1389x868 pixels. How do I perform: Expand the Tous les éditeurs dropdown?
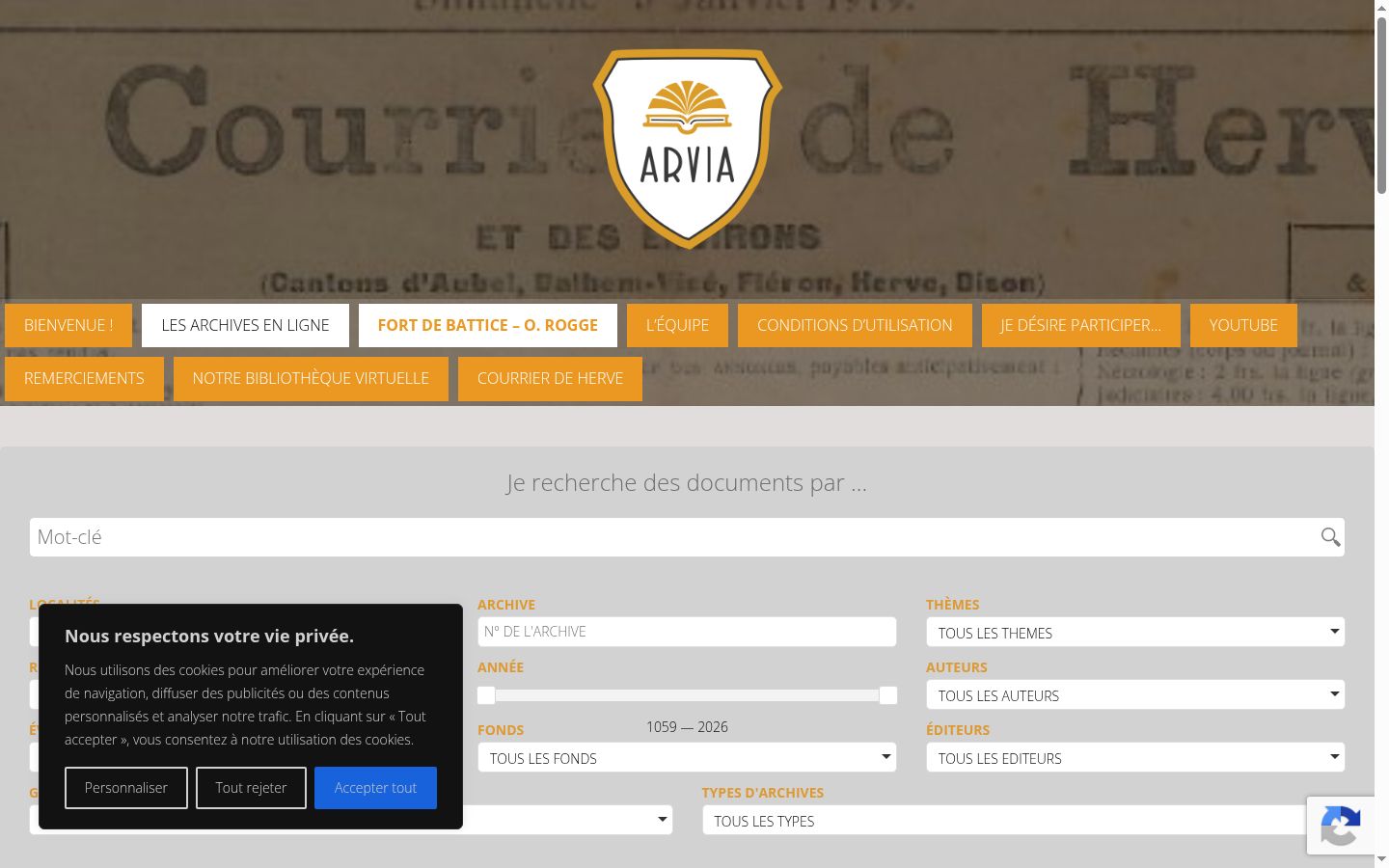[1135, 757]
